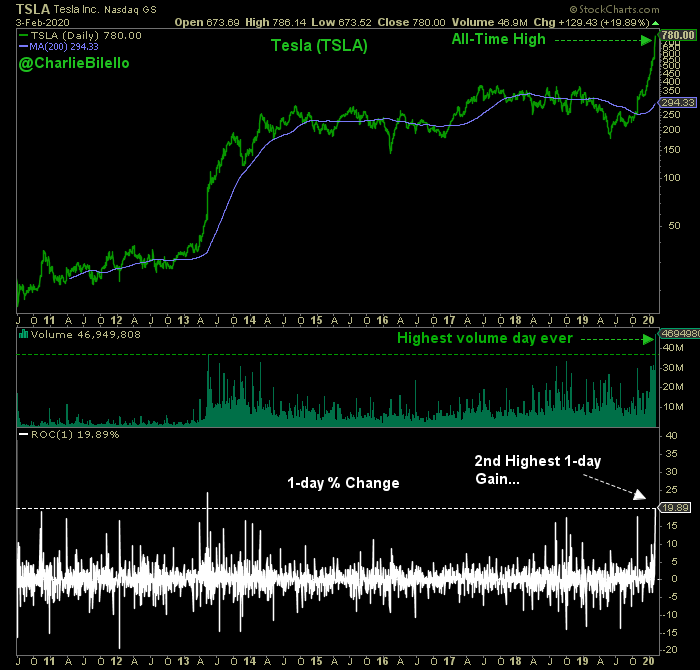Click the 19.89 tag on the ROC axis

[x=676, y=508]
